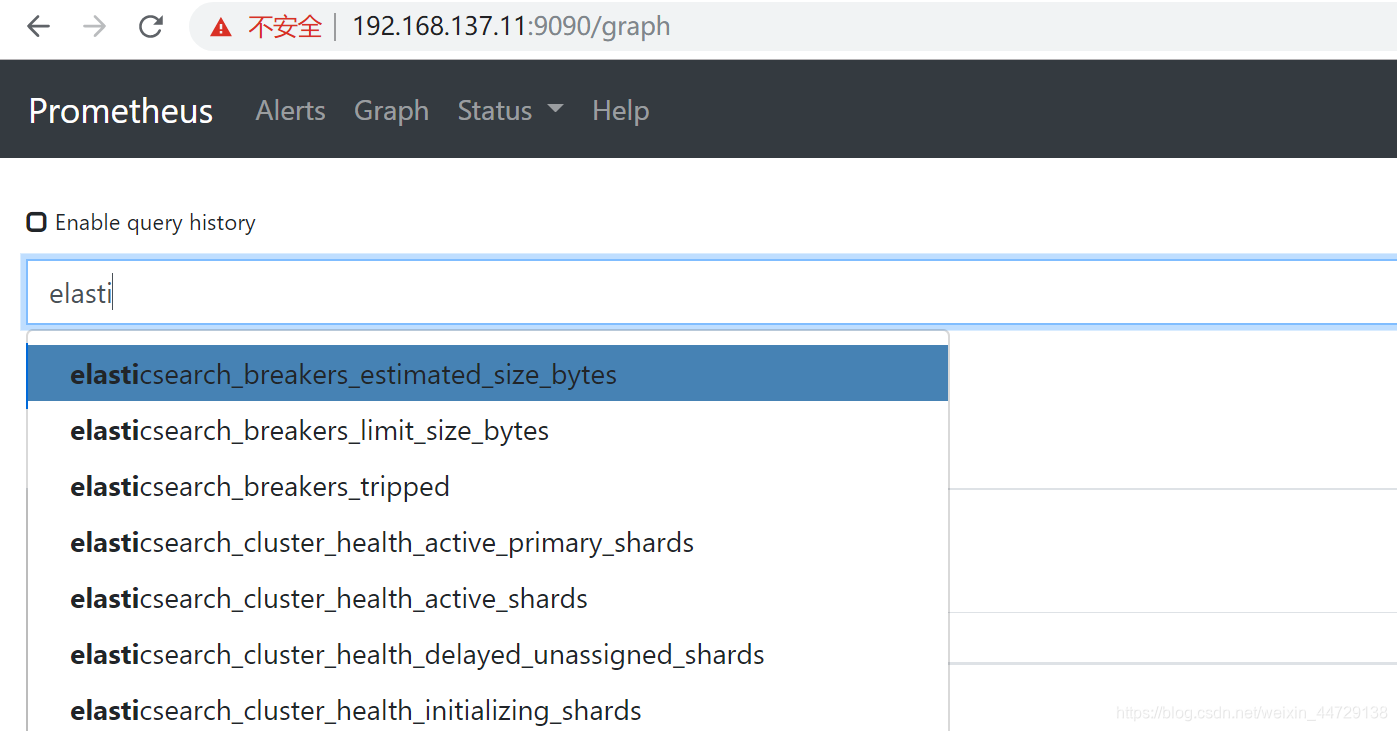Select elasticsearch_breakers_estimated_size_bytes suggestion
Image resolution: width=1397 pixels, height=731 pixels.
487,374
